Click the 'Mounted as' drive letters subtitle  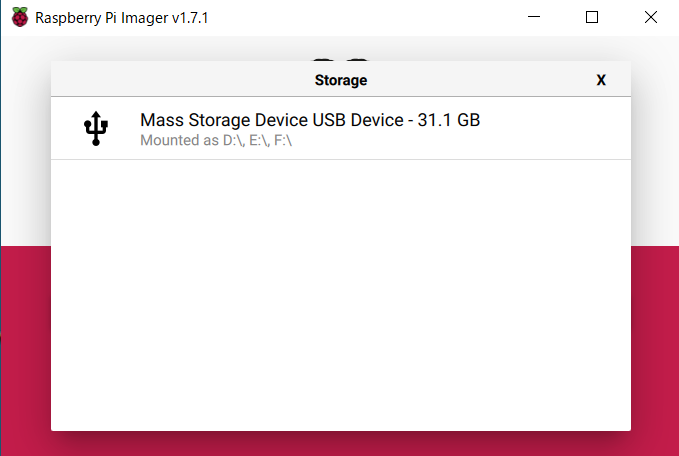(216, 140)
